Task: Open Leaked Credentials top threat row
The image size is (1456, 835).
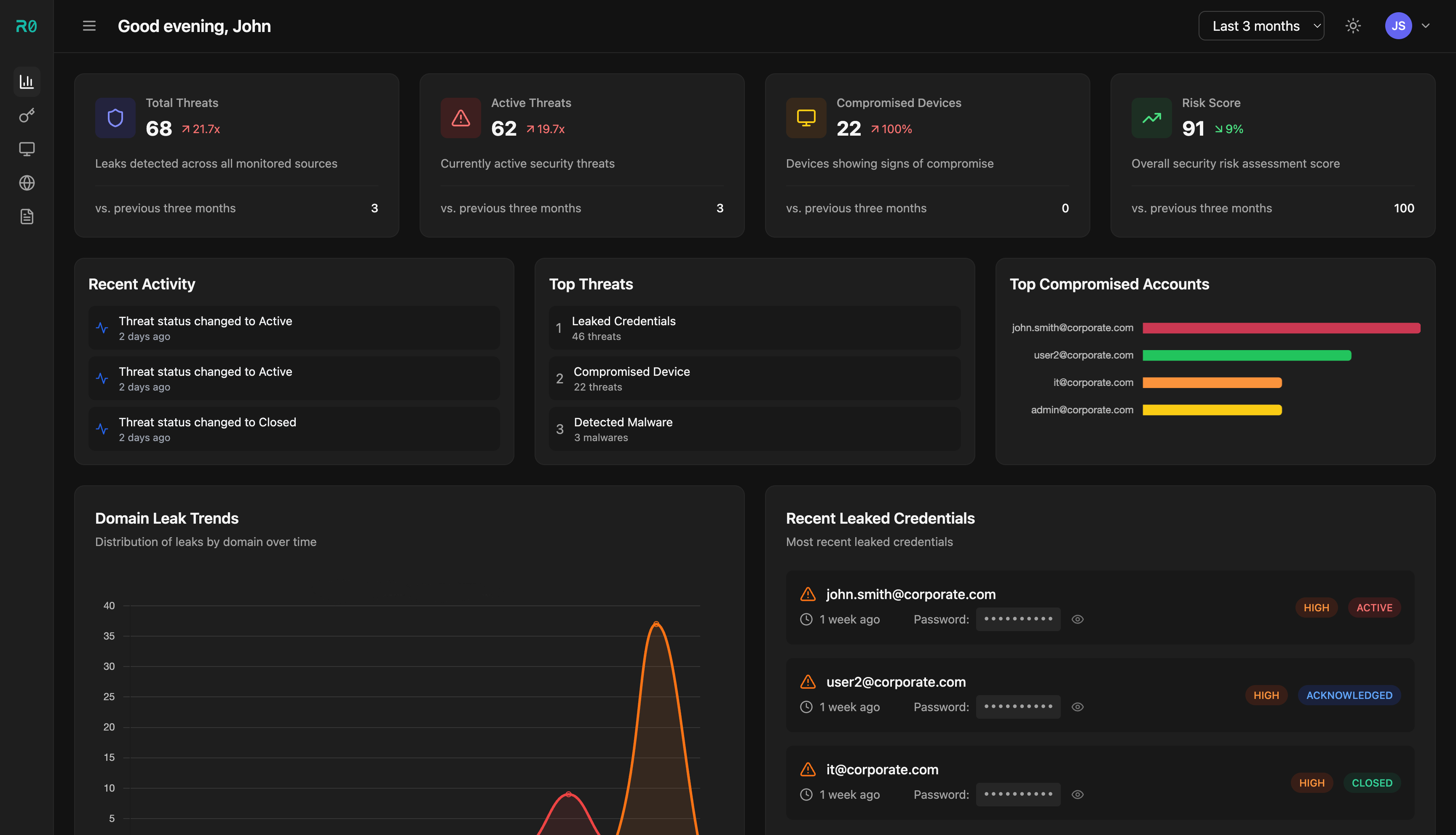Action: (755, 328)
